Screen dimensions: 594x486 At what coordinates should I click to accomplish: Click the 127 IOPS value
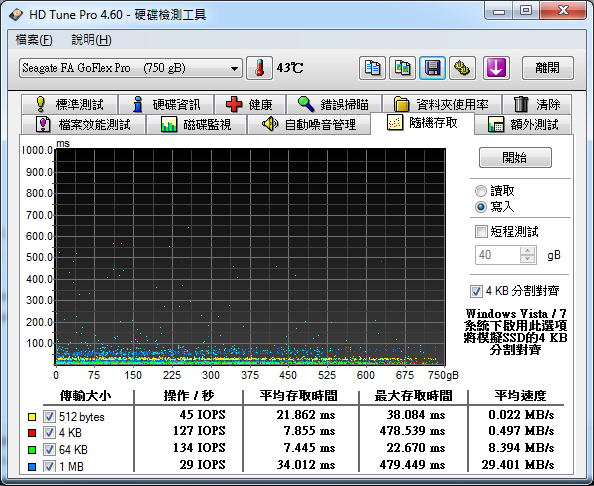(x=199, y=431)
